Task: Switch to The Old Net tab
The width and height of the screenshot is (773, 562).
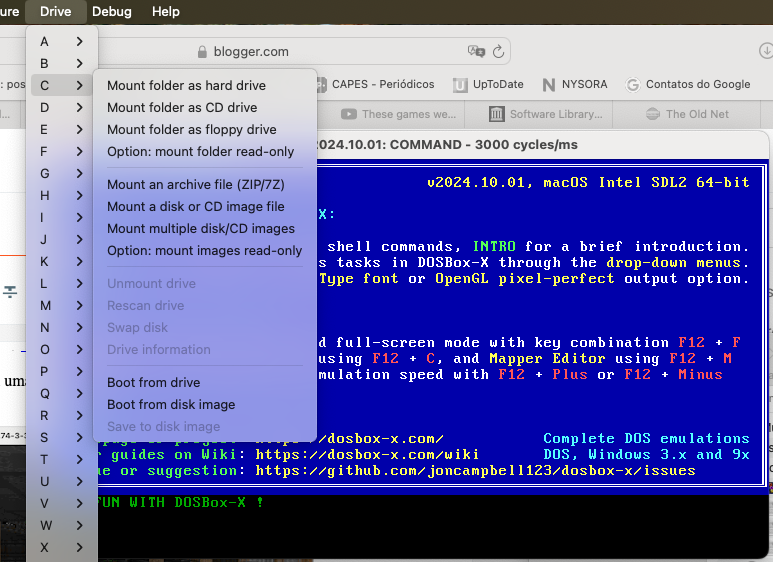Action: (696, 114)
